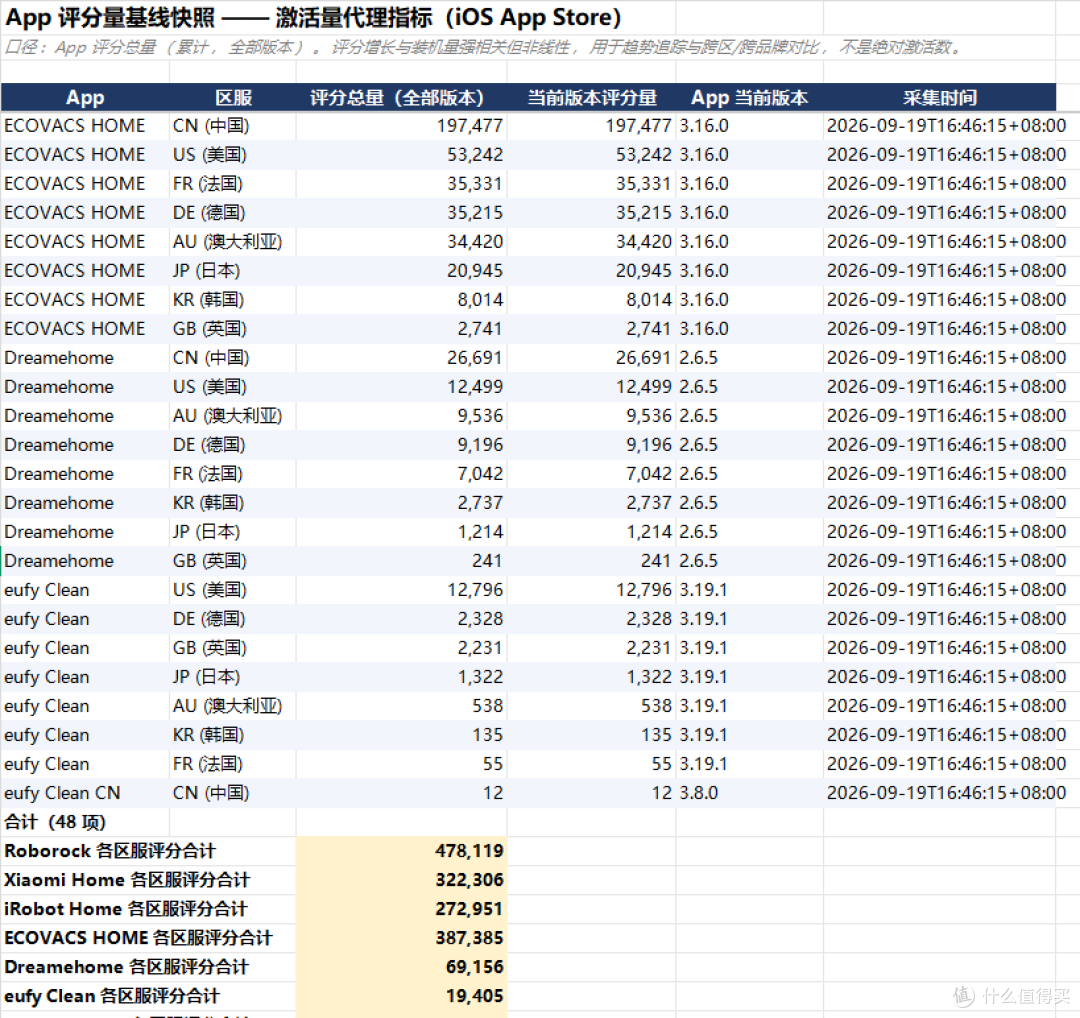Click the "采集时间" column header
Viewport: 1080px width, 1018px height.
click(x=939, y=98)
